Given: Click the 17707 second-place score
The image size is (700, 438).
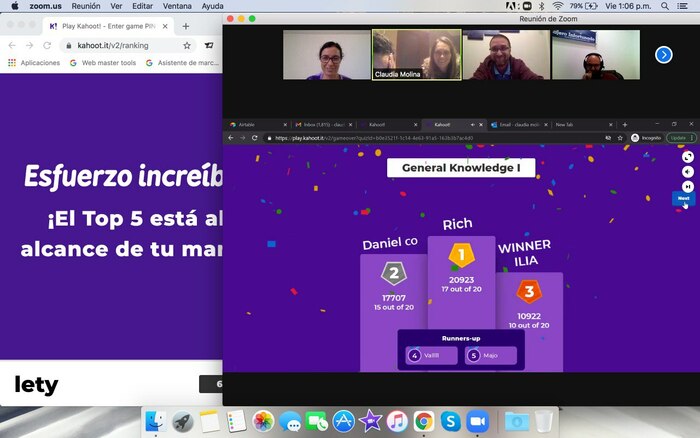Looking at the screenshot, I should pos(394,298).
